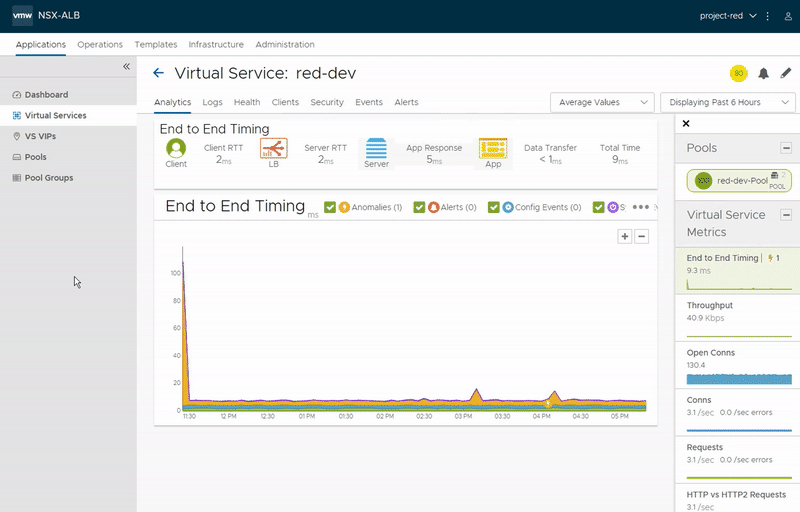Open the project-red tenant dropdown
The image size is (800, 512).
pos(728,16)
